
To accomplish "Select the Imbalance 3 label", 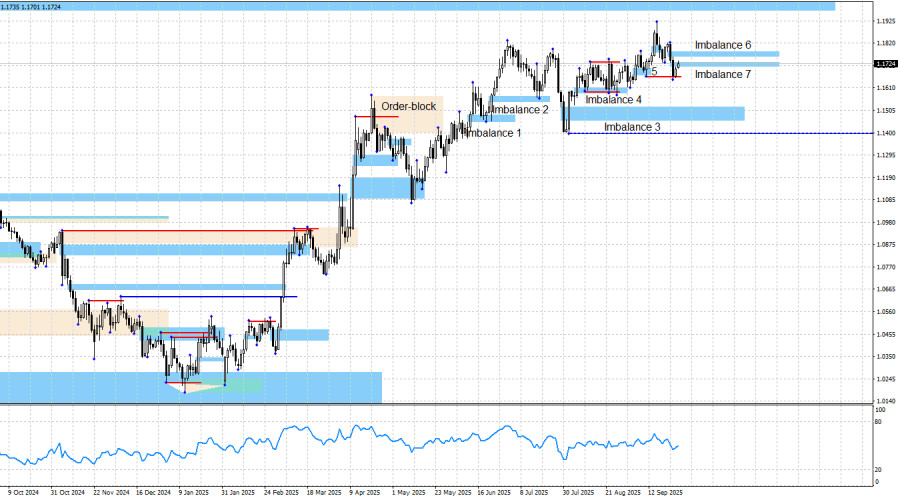I will coord(632,127).
